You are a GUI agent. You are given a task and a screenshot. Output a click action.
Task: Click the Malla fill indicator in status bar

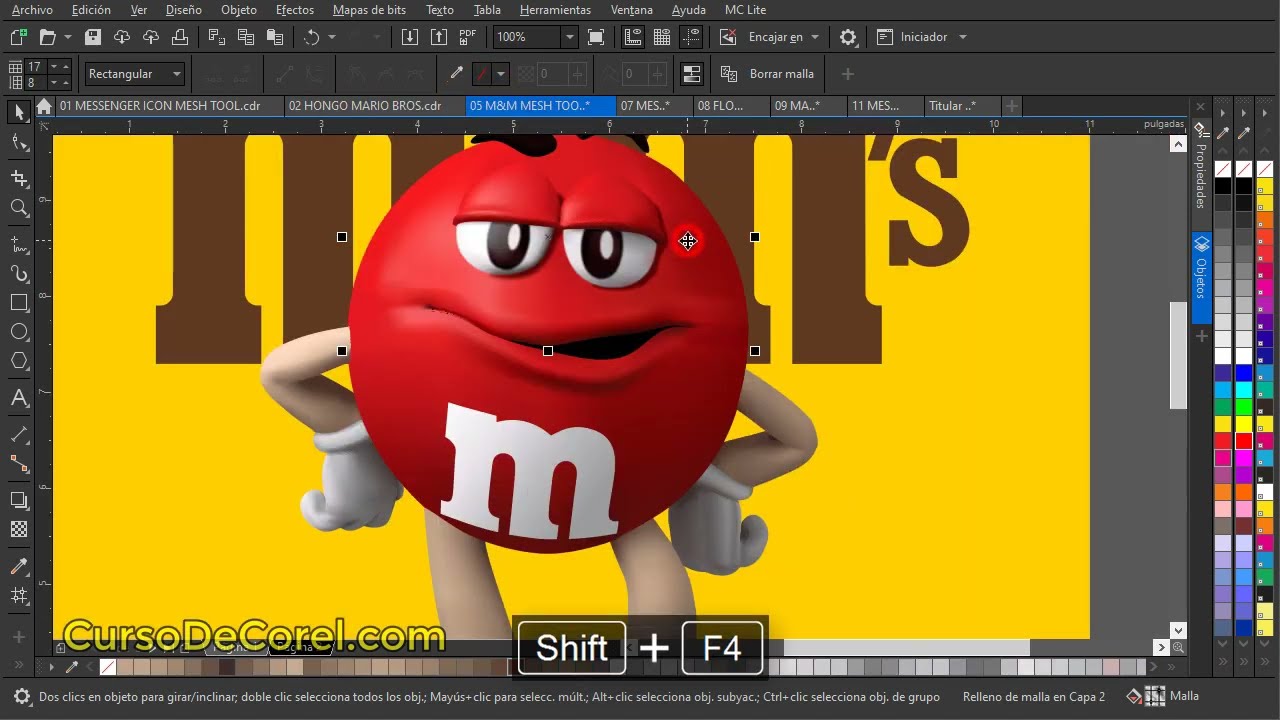click(x=1163, y=696)
